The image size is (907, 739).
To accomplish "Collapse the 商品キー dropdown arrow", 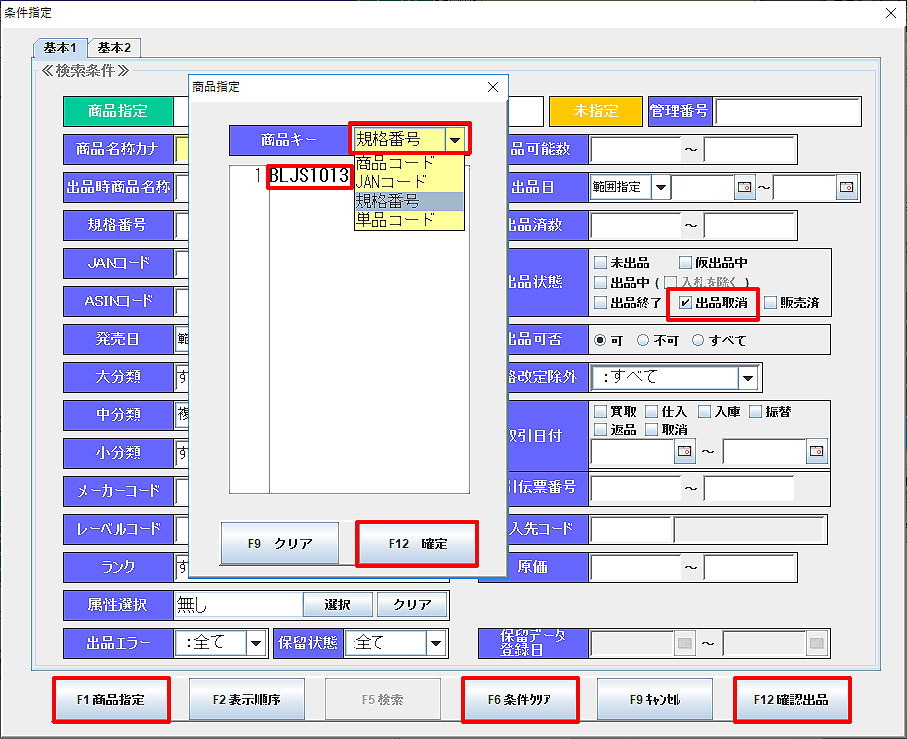I will point(455,140).
